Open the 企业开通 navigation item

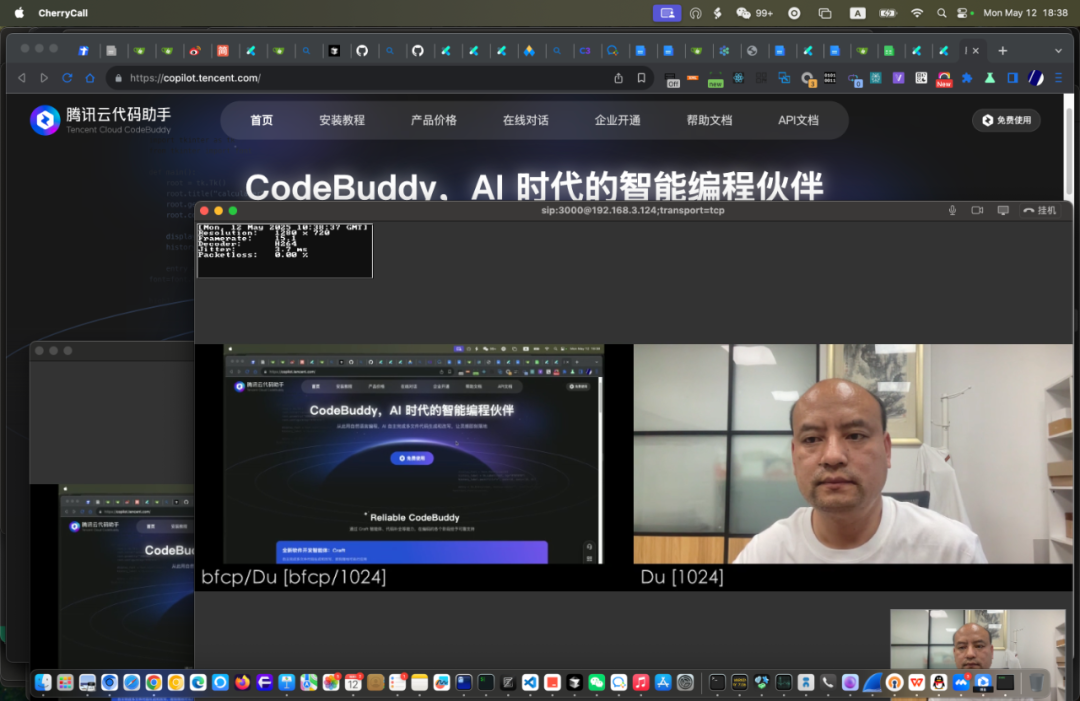click(618, 121)
